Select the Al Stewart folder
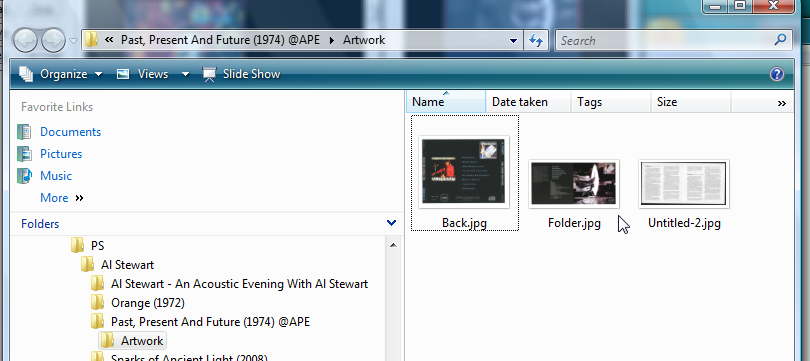Viewport: 810px width, 361px height. [127, 265]
